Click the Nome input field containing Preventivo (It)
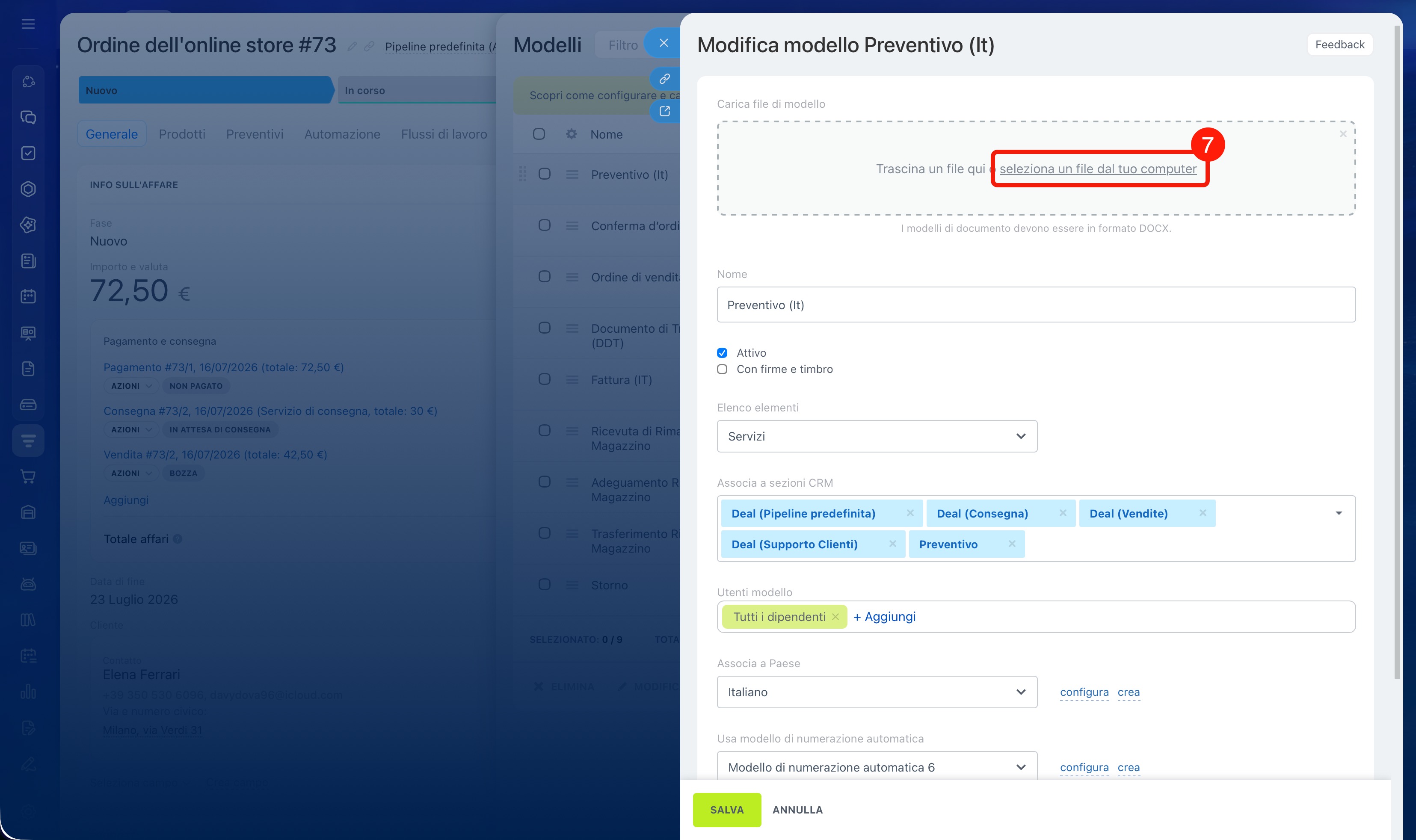The width and height of the screenshot is (1416, 840). (1036, 305)
